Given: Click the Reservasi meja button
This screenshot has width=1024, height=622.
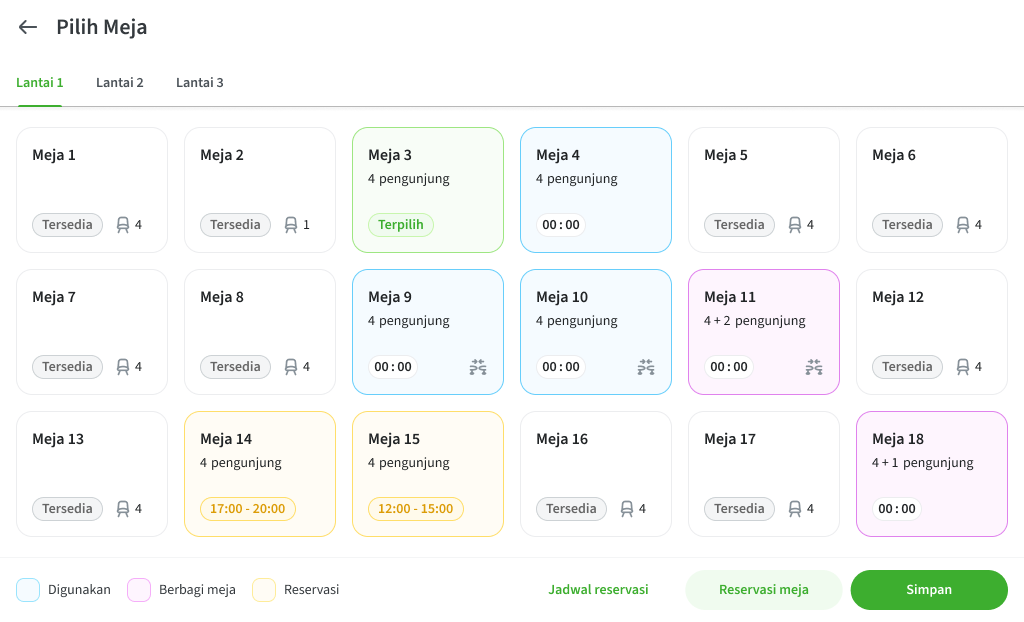Looking at the screenshot, I should (764, 590).
